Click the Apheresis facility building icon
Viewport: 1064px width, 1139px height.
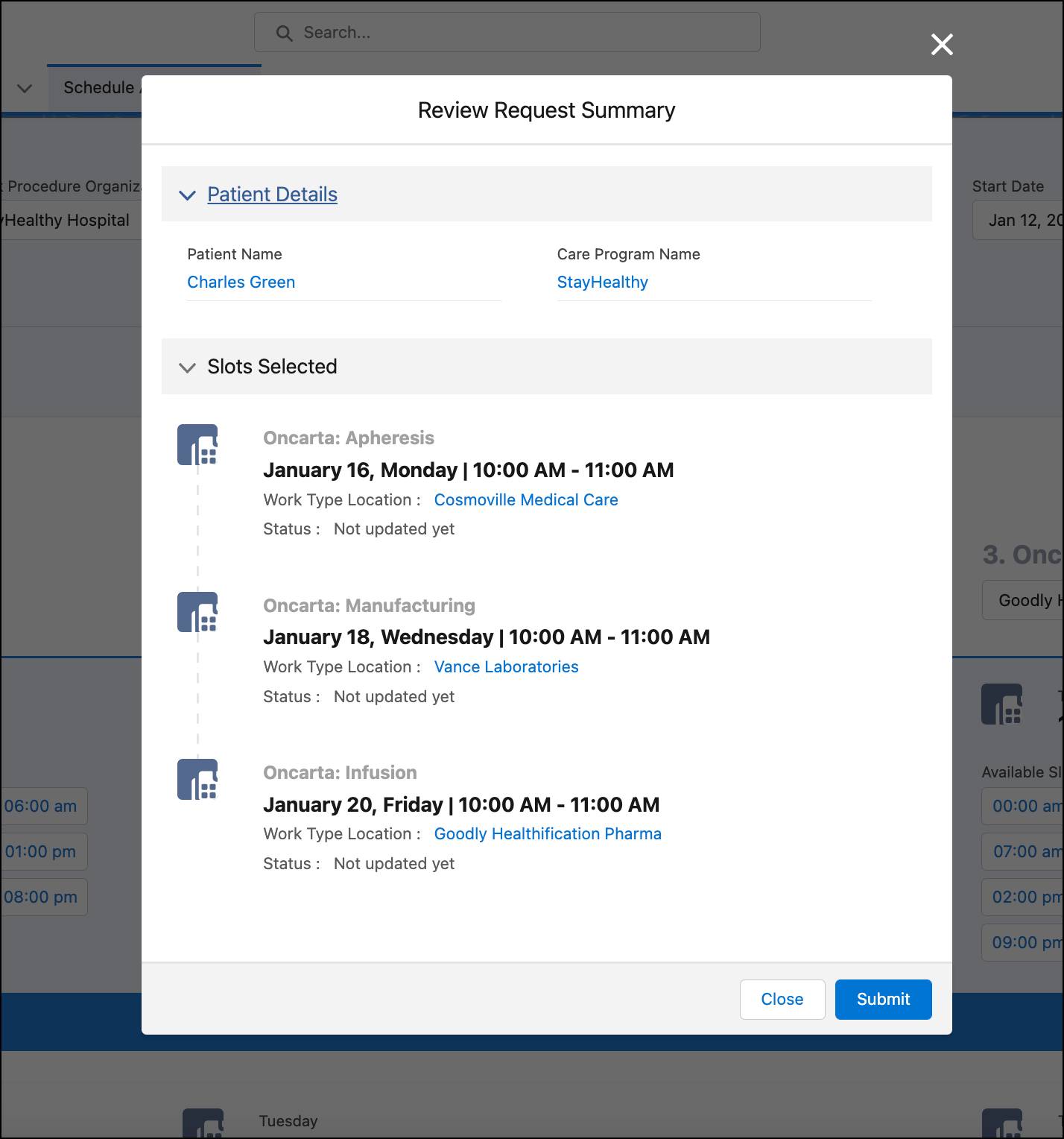coord(197,444)
